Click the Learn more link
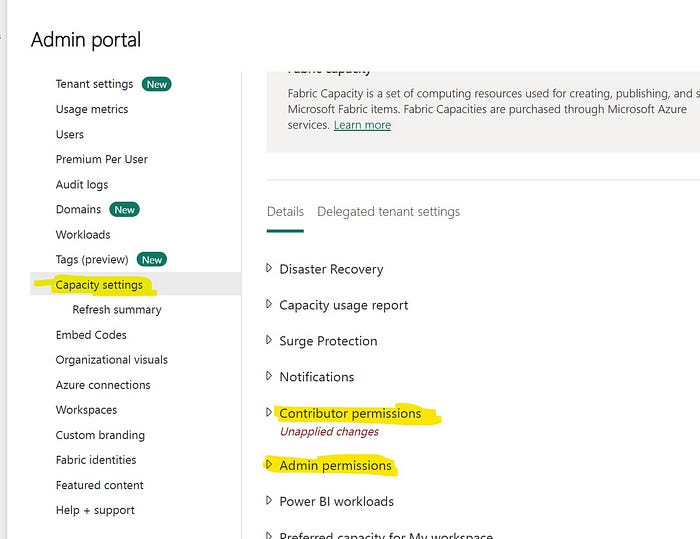The height and width of the screenshot is (539, 700). pyautogui.click(x=362, y=125)
